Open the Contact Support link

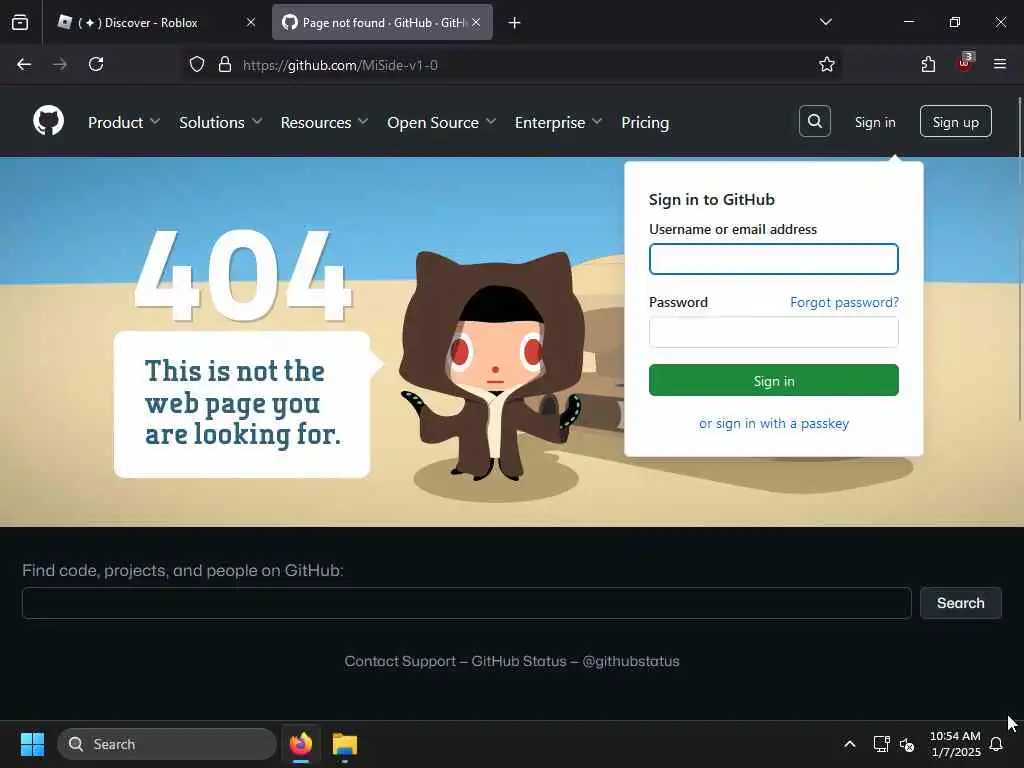[400, 661]
